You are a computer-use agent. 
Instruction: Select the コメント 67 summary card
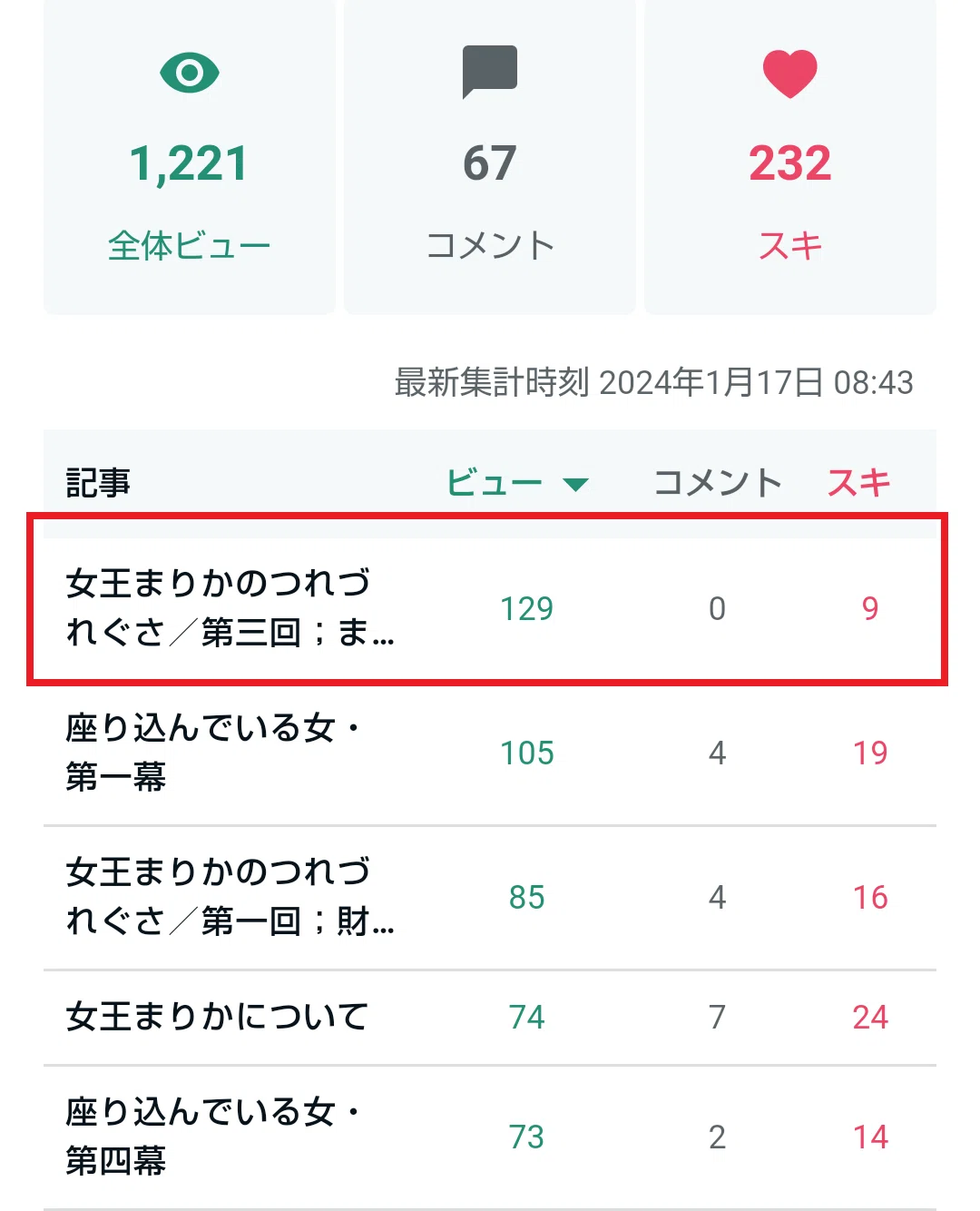490,156
